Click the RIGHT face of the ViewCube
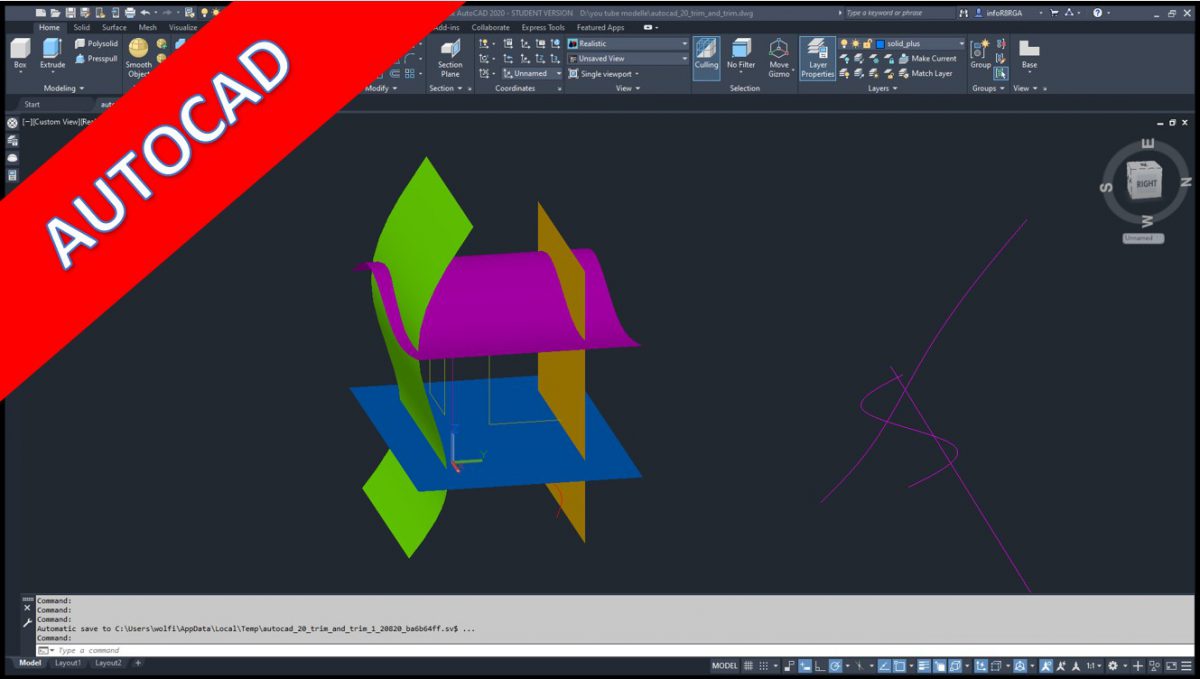This screenshot has width=1200, height=679. (x=1145, y=183)
